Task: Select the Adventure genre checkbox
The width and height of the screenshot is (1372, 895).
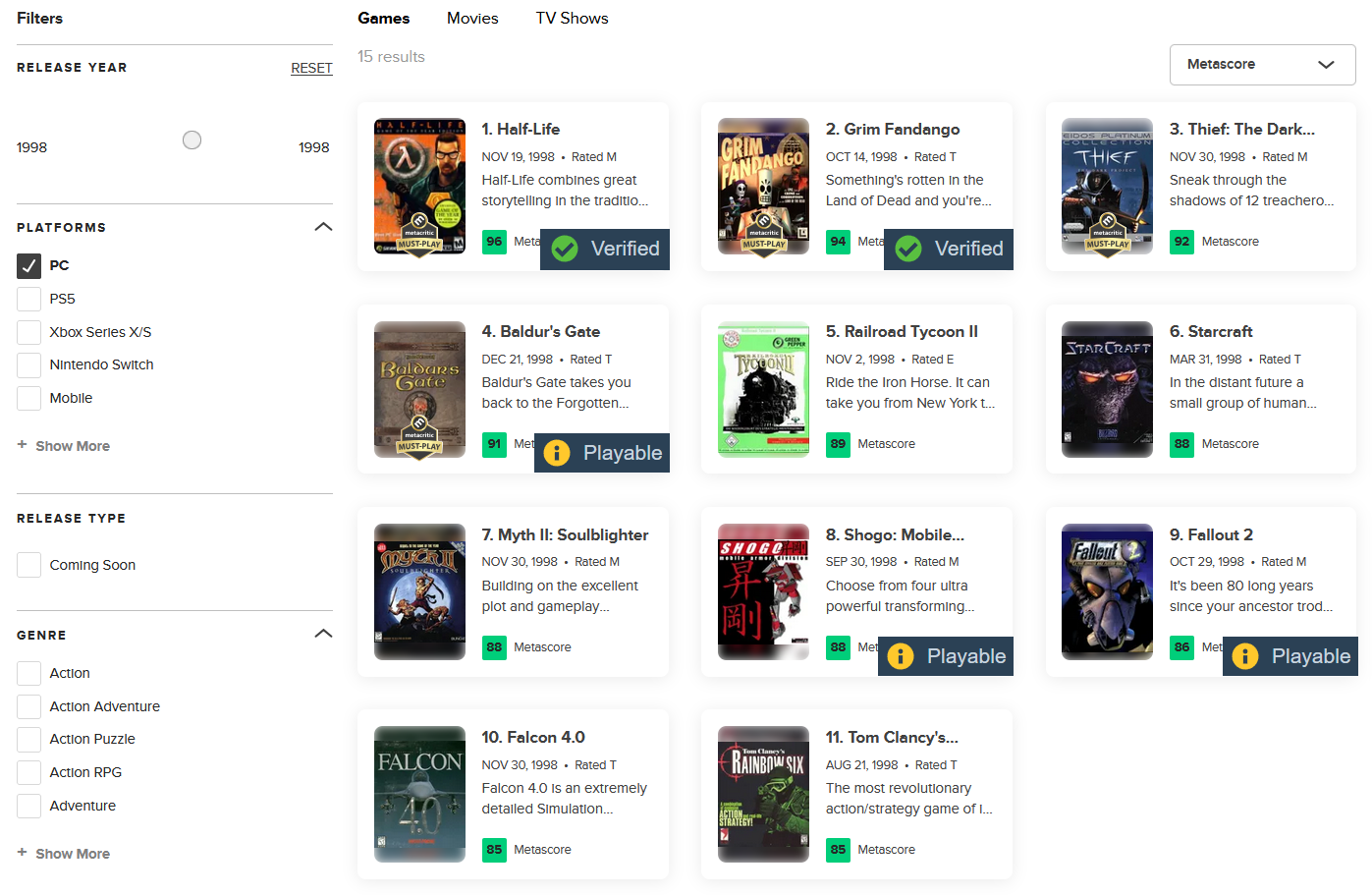Action: pos(29,806)
